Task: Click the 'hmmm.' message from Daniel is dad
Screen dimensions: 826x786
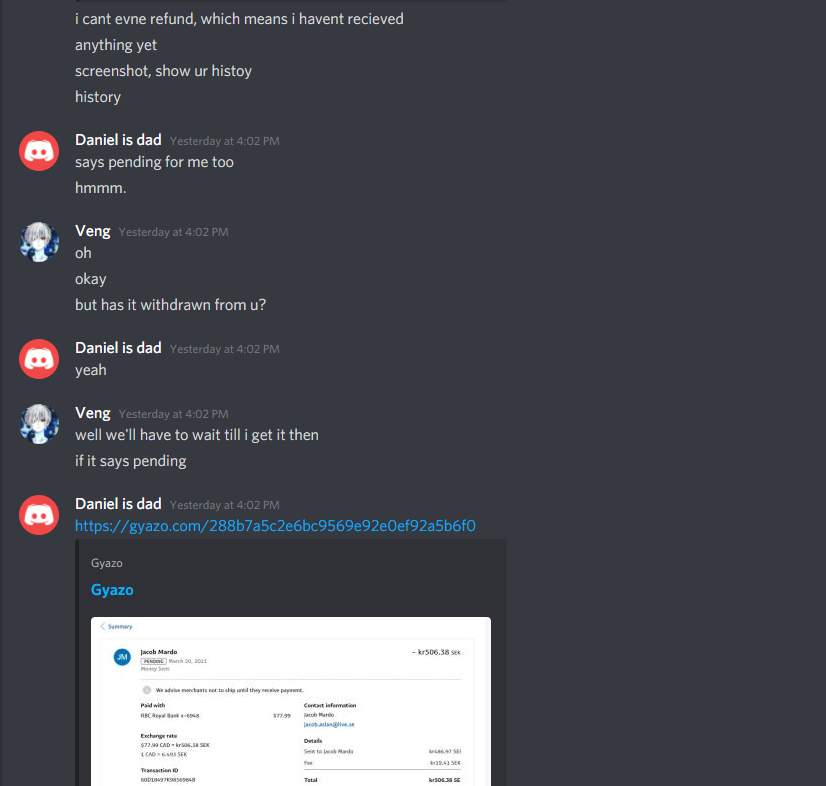Action: coord(101,188)
